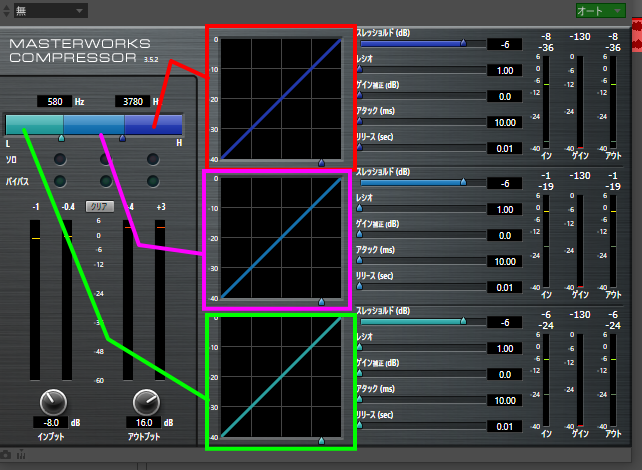Screen dimensions: 642x470
Task: Click the low/mid crossover handle under band bar
Action: [61, 138]
